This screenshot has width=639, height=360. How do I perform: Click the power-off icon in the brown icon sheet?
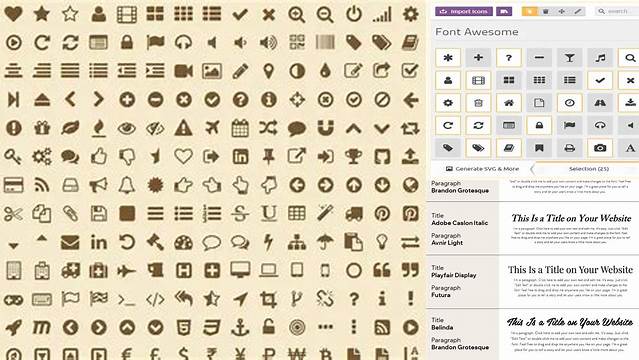pos(354,14)
